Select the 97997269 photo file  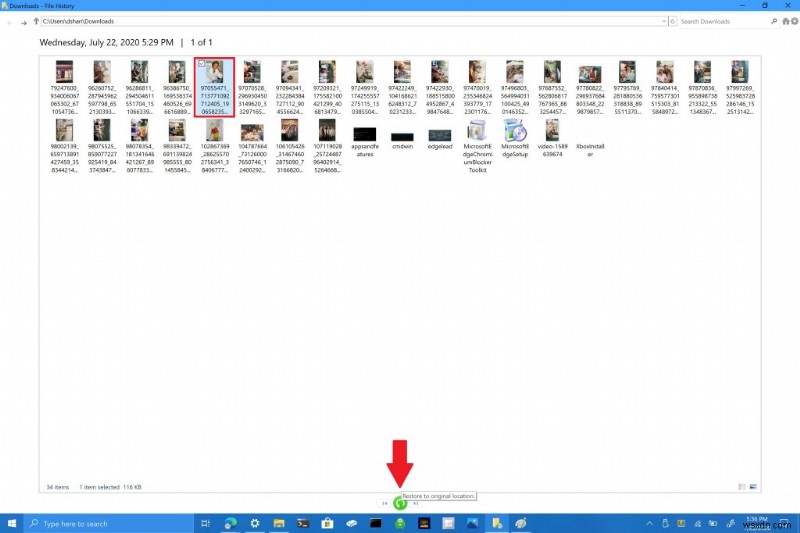(740, 87)
